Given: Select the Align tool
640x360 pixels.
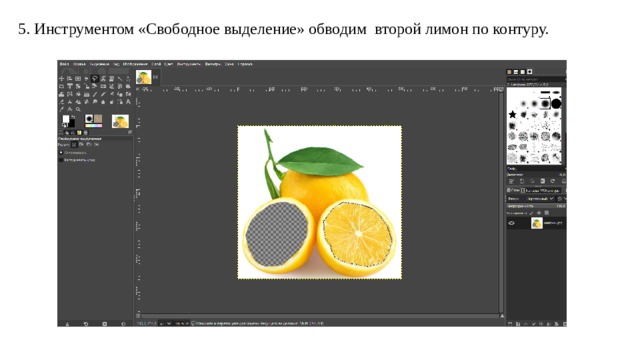Looking at the screenshot, I should point(69,78).
